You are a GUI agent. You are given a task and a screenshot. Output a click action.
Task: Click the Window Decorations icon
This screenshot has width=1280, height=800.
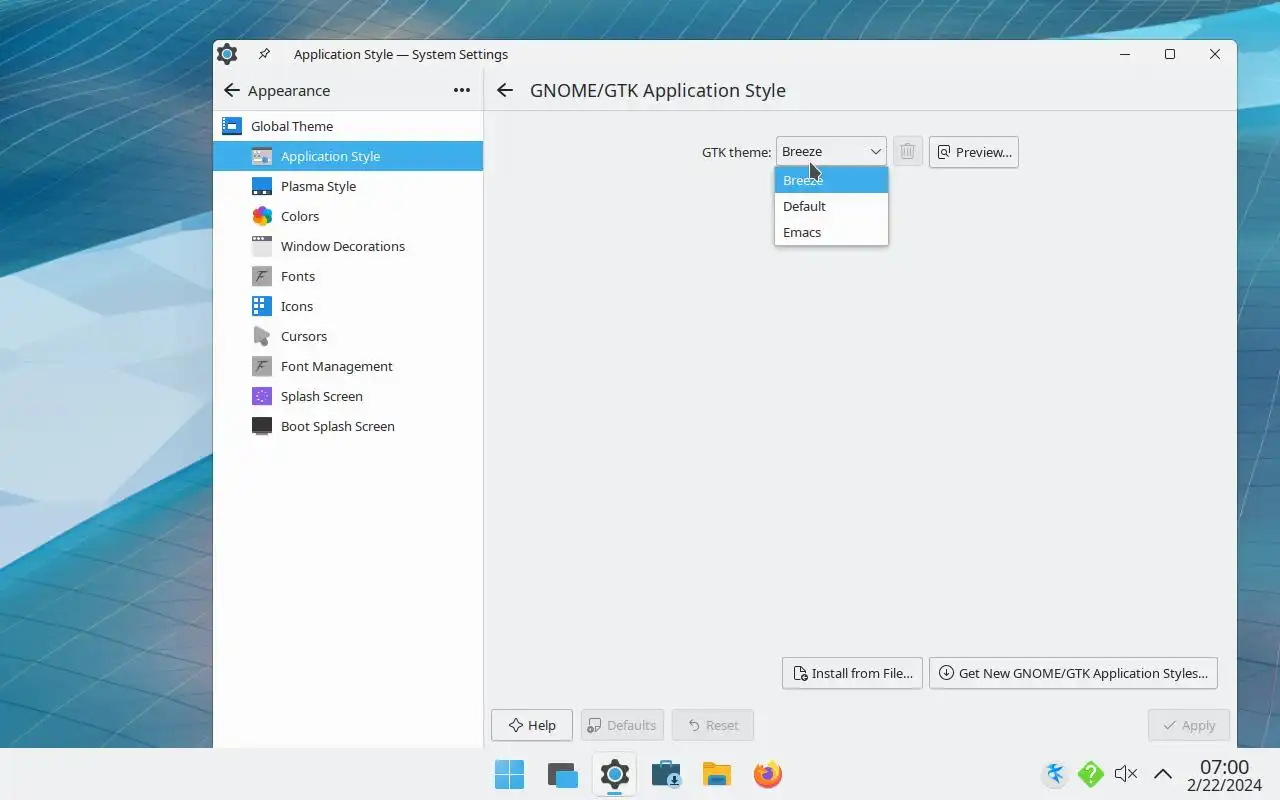tap(262, 246)
